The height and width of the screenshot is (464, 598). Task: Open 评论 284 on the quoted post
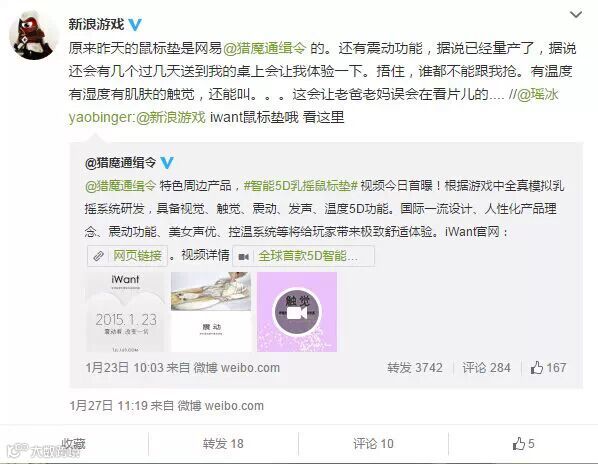point(486,368)
